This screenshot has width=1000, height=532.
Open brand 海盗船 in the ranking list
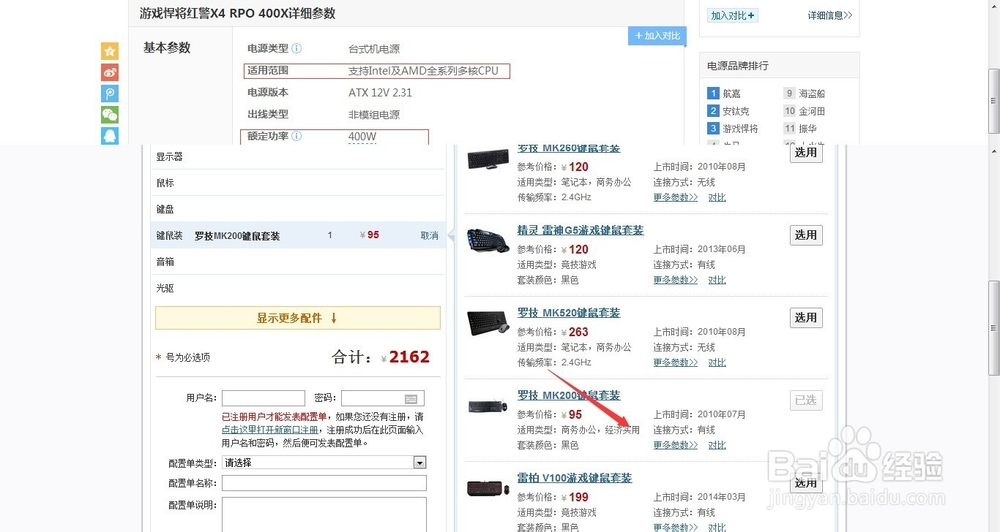pyautogui.click(x=812, y=93)
